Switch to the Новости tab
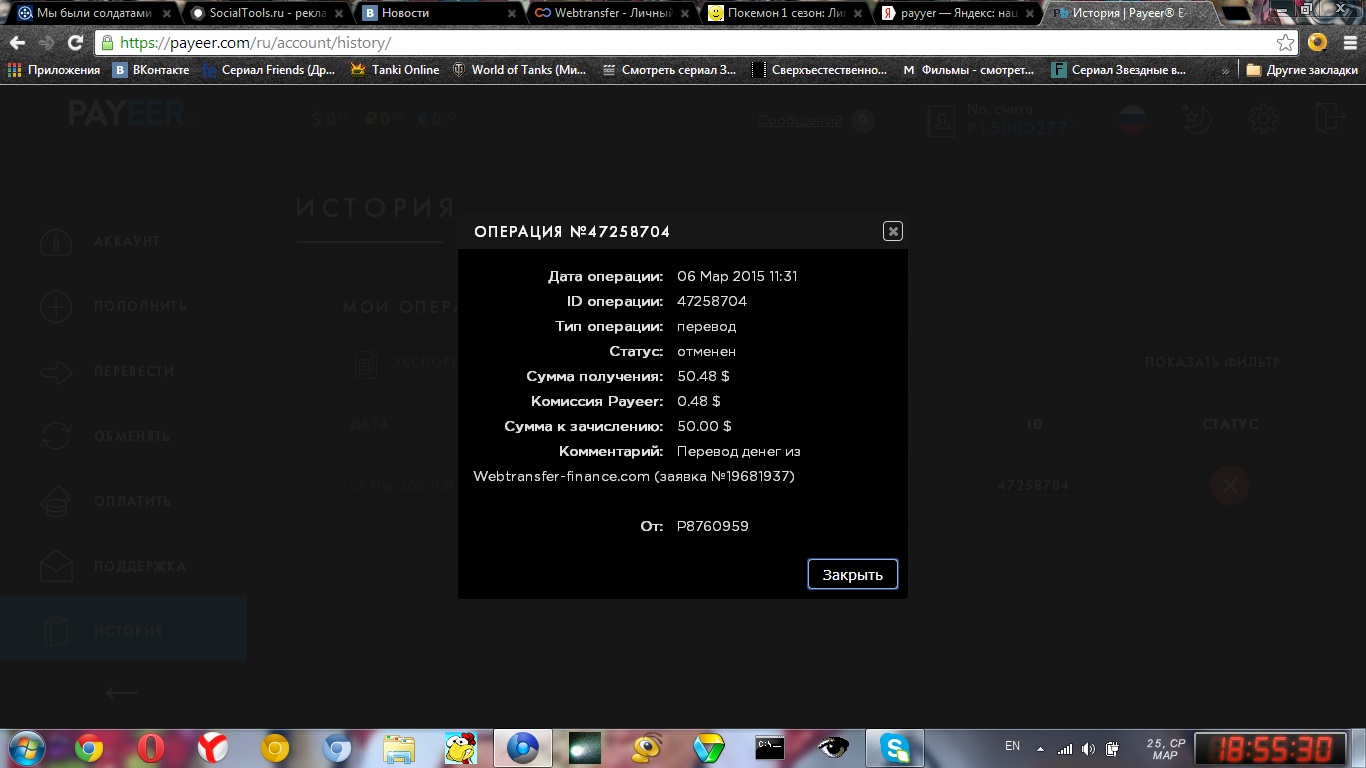The height and width of the screenshot is (768, 1366). (439, 13)
